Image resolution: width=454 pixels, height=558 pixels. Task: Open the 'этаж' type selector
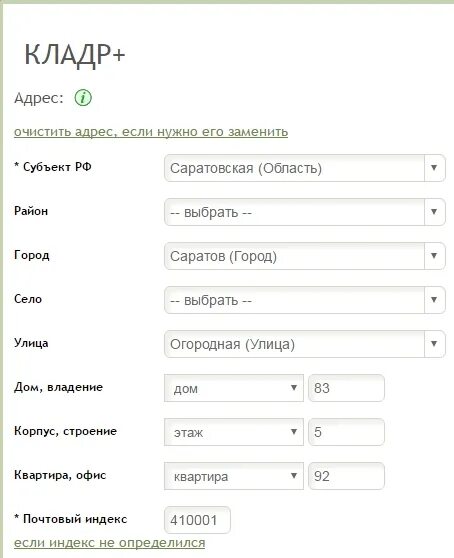234,432
